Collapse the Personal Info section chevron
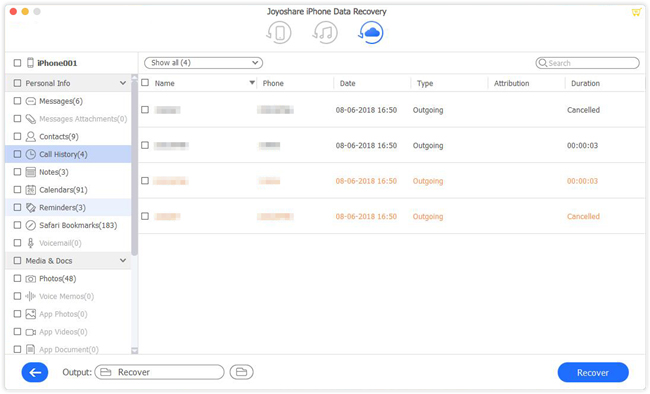Viewport: 650px width, 394px height. click(123, 83)
